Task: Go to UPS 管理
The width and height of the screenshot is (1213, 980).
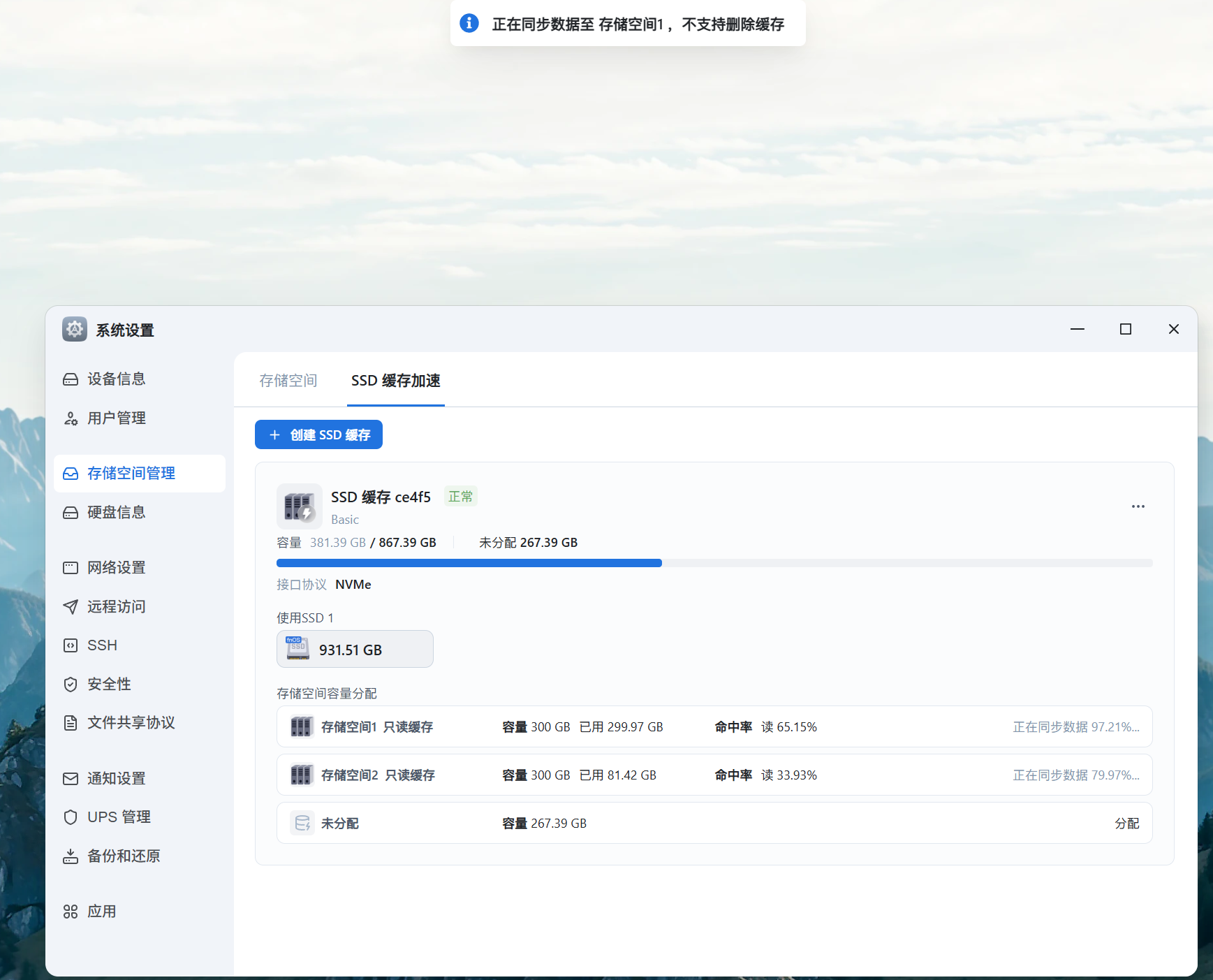Action: click(x=140, y=817)
